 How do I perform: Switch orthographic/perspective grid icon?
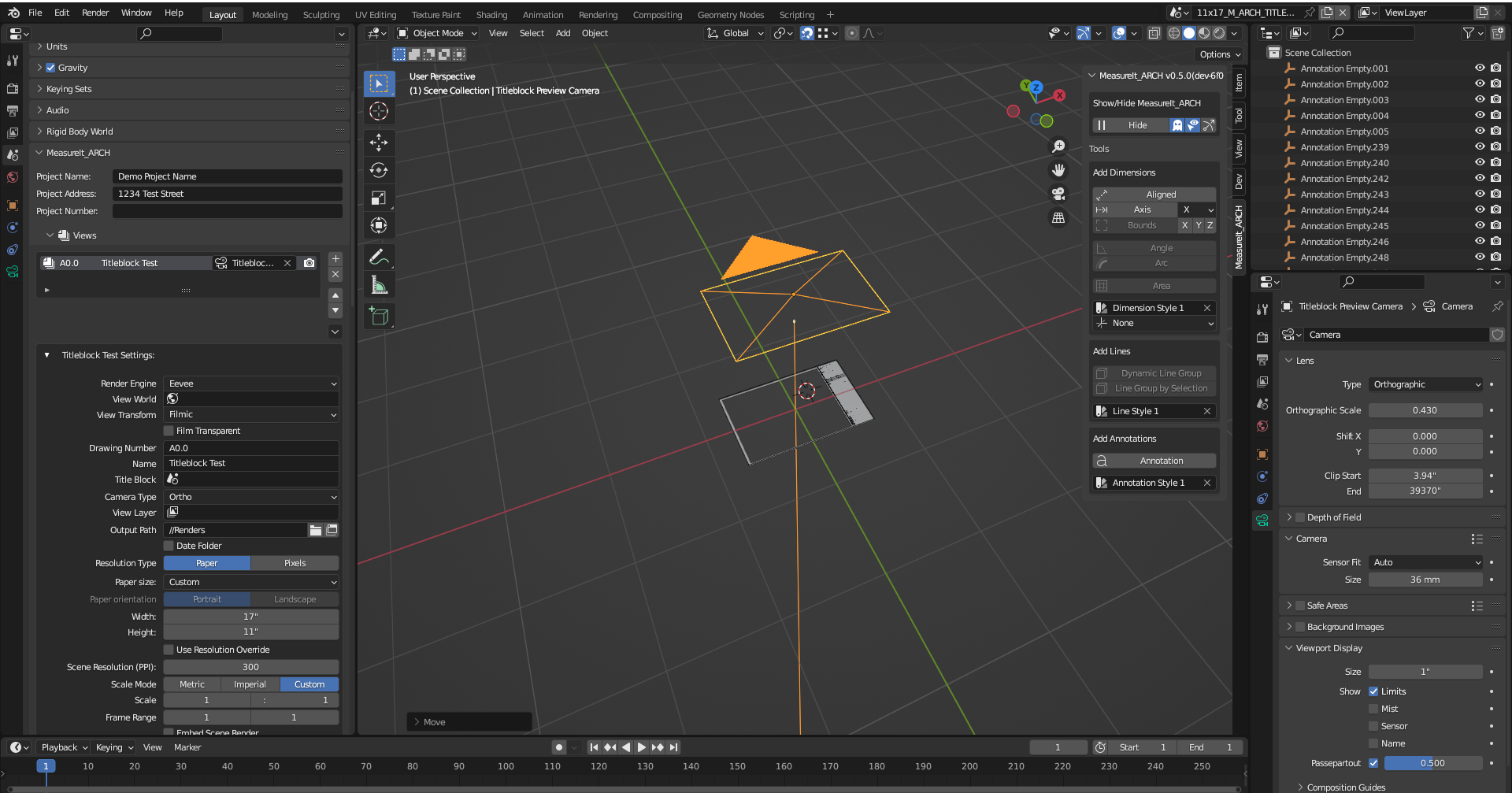(x=1058, y=217)
